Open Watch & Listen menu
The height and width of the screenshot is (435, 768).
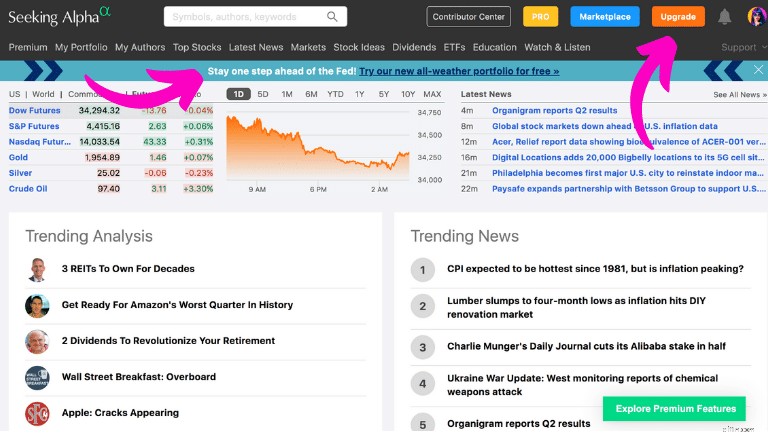pyautogui.click(x=557, y=48)
